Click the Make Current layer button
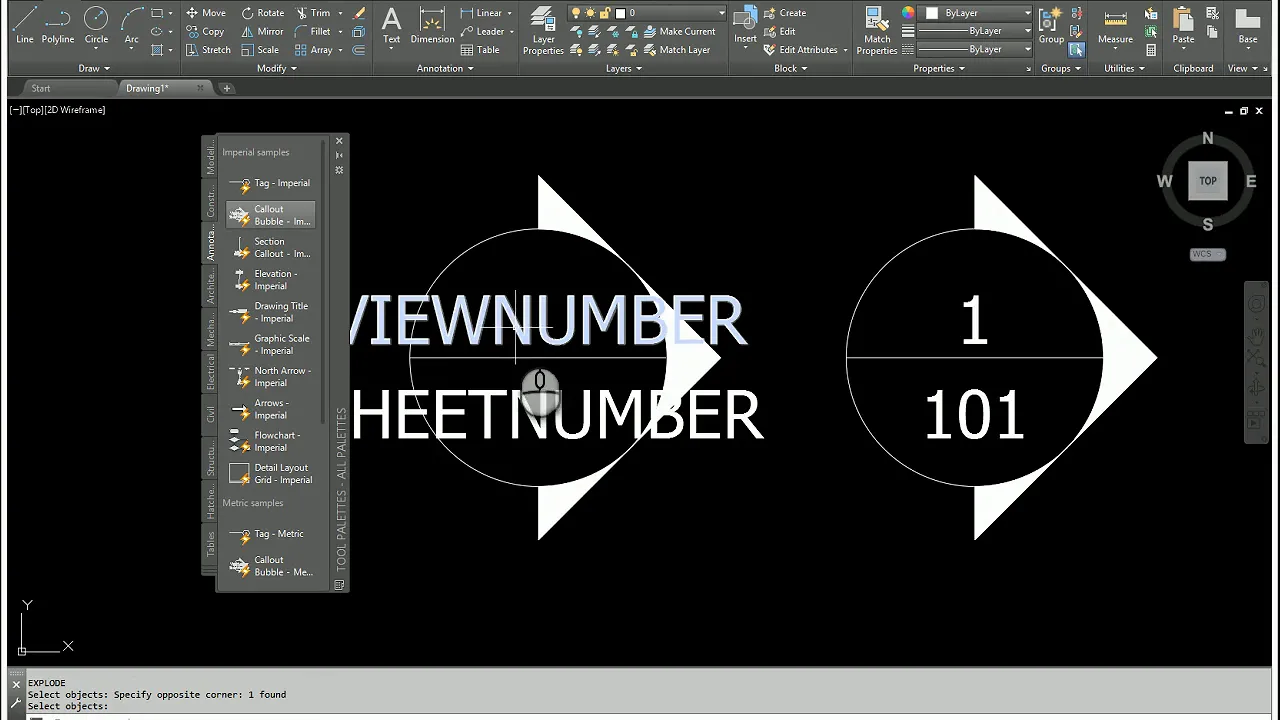The width and height of the screenshot is (1280, 720). 678,31
